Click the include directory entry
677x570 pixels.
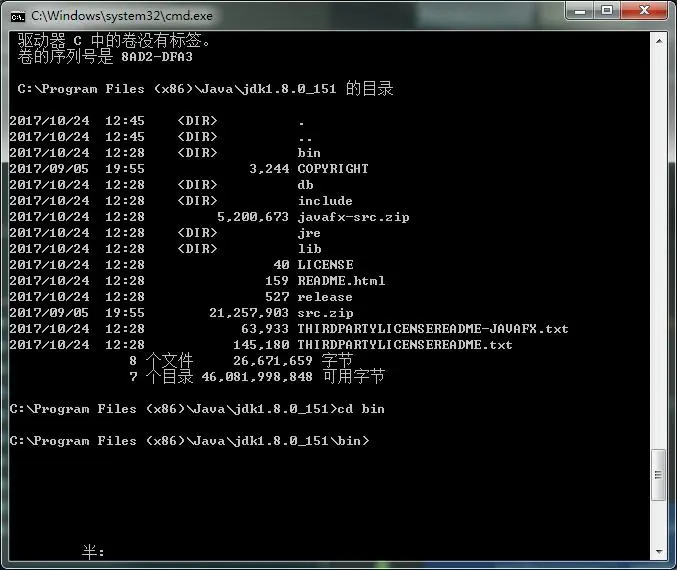[325, 201]
